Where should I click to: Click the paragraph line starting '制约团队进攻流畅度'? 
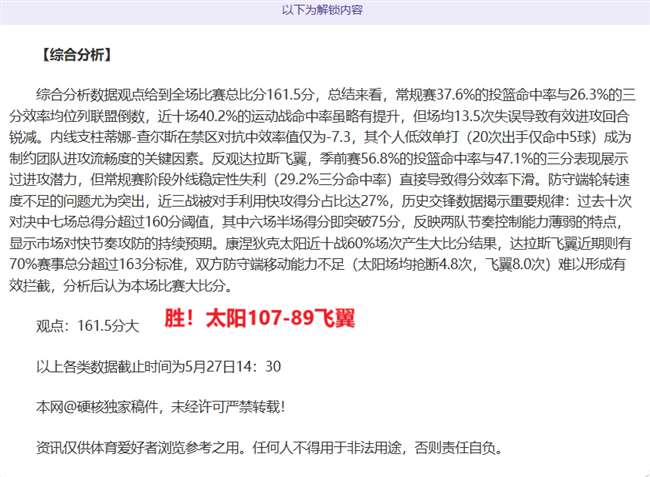(x=319, y=158)
